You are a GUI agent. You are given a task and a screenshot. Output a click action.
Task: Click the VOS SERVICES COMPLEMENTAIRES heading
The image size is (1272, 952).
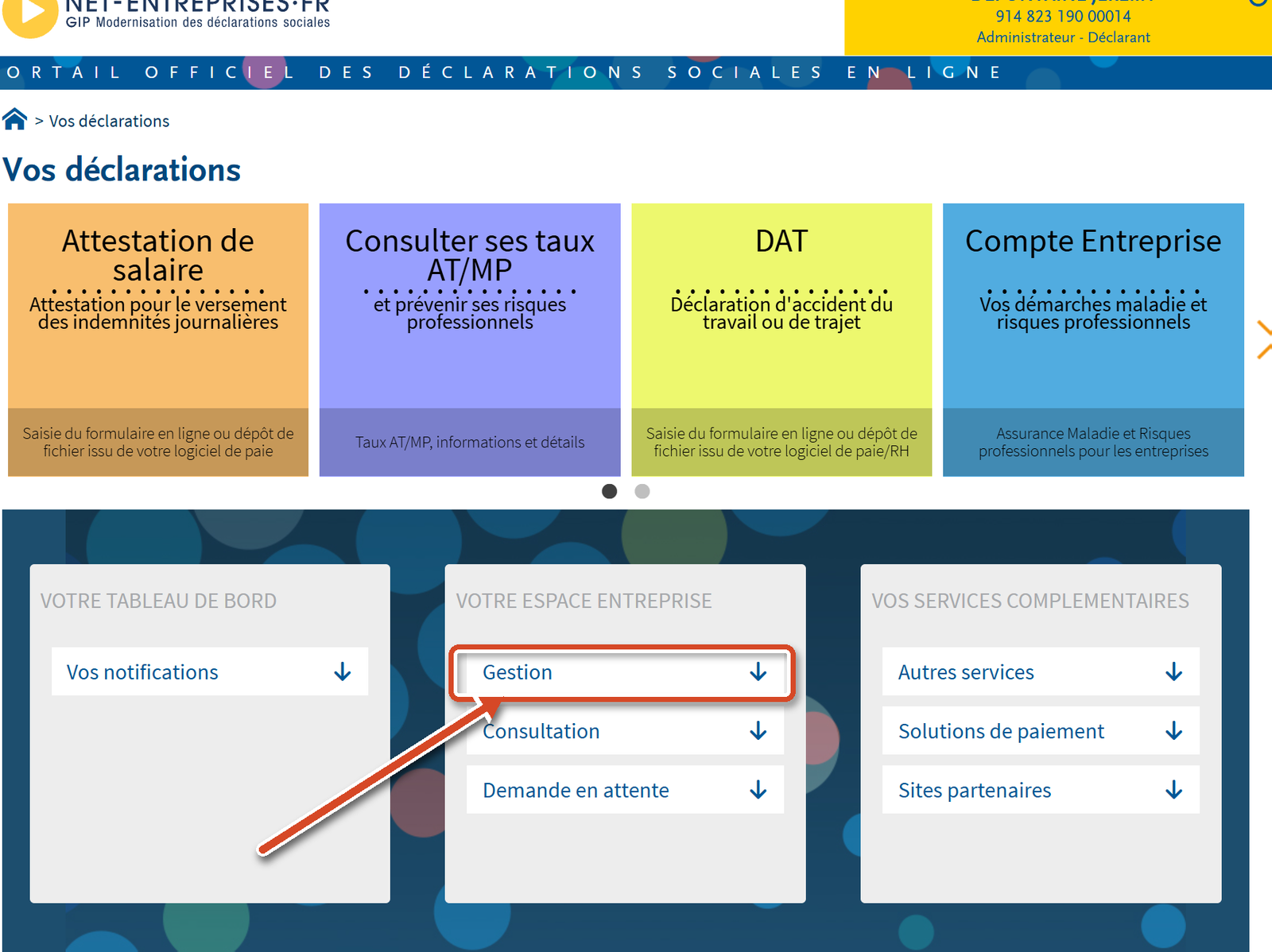(x=1030, y=601)
